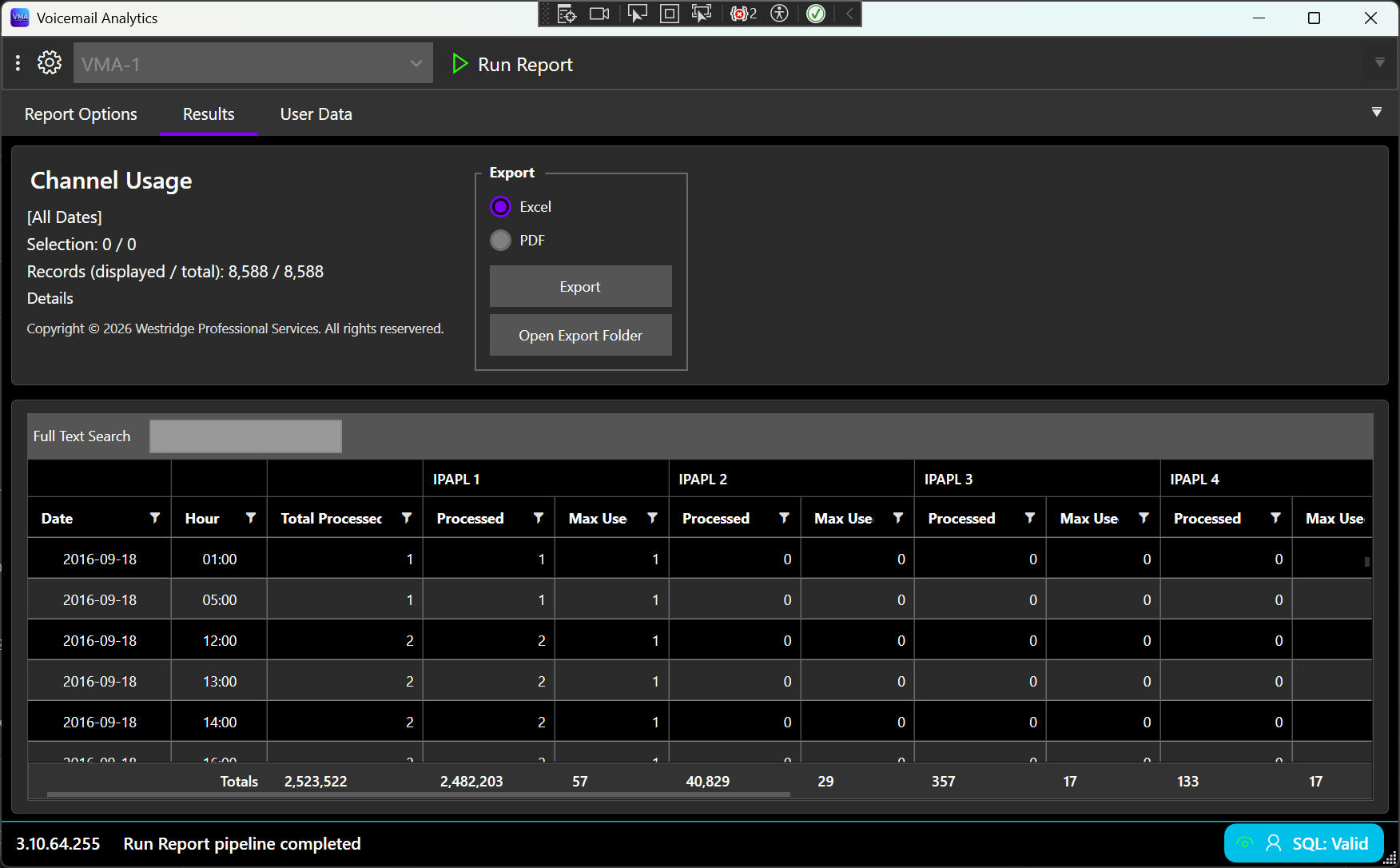Click the vertical scrollbar thumb on table's right edge
Image resolution: width=1400 pixels, height=868 pixels.
1367,561
